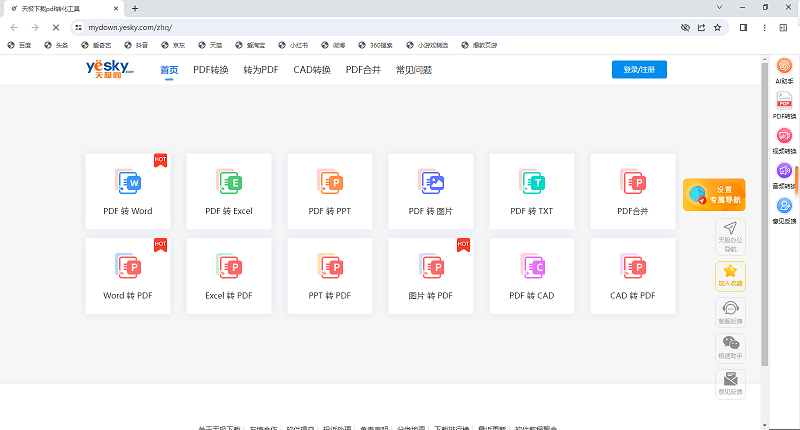The height and width of the screenshot is (430, 800).
Task: Launch the PDF合并 tool card
Action: (x=632, y=190)
